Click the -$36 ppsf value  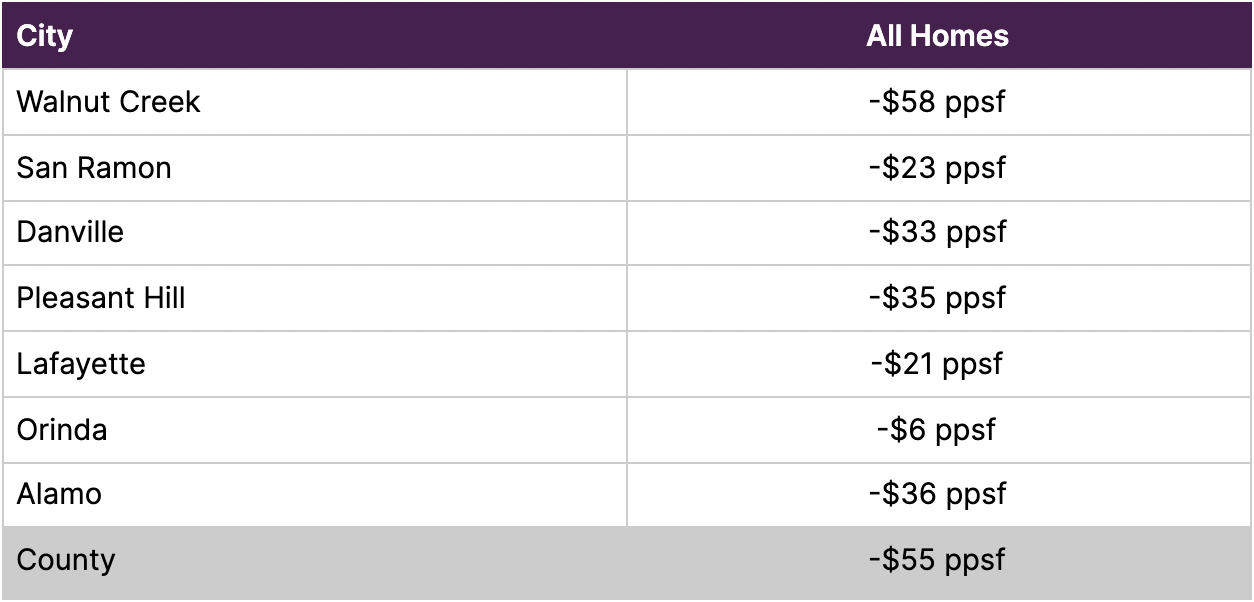click(x=937, y=494)
